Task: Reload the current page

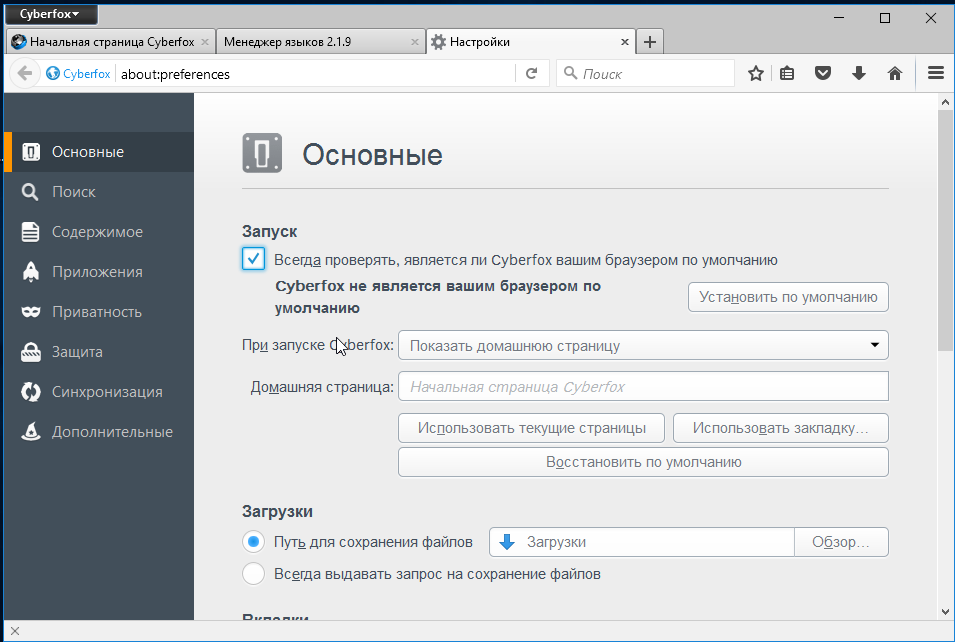Action: pos(532,74)
